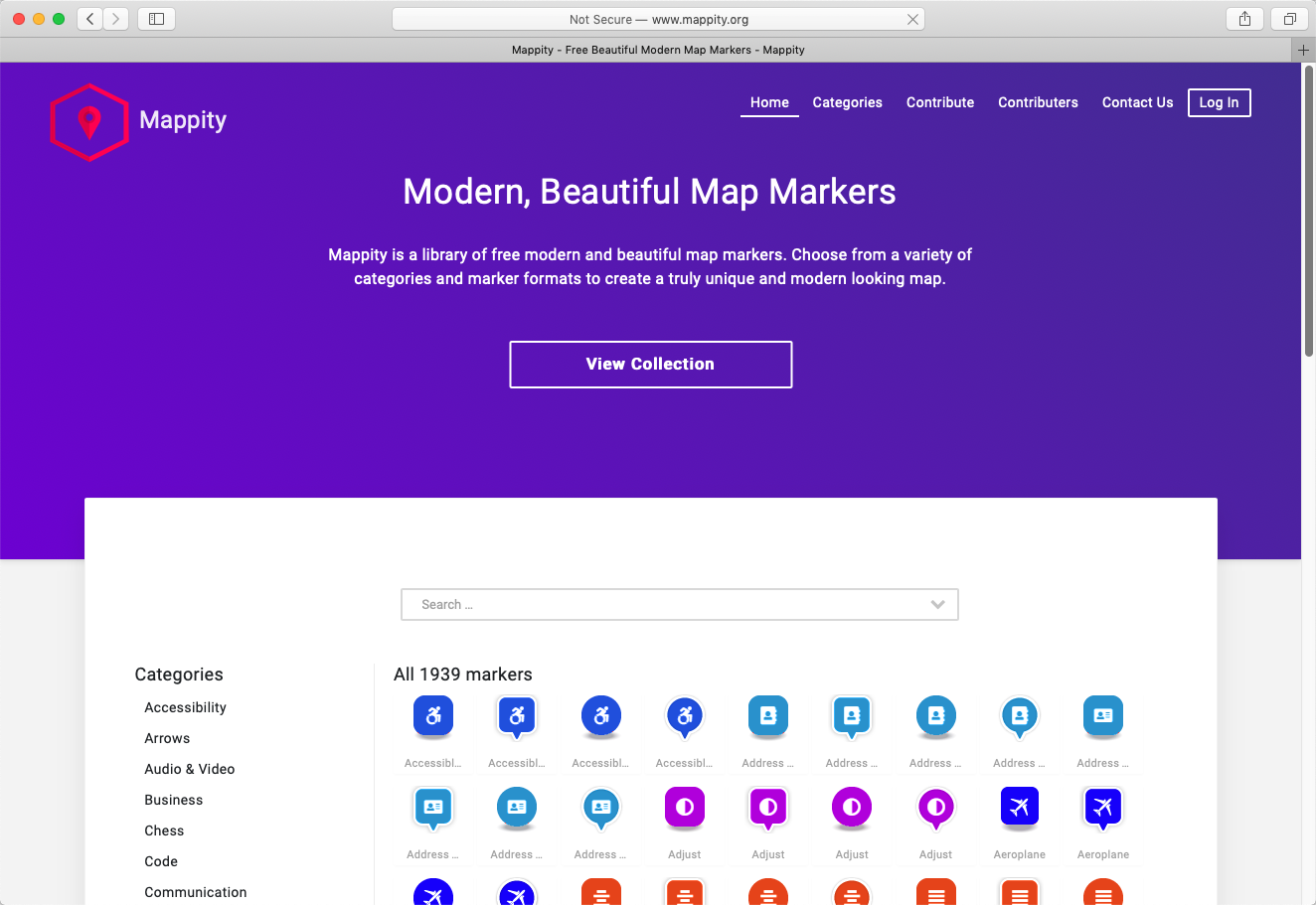Open the Code category
The width and height of the screenshot is (1316, 905).
pyautogui.click(x=161, y=861)
